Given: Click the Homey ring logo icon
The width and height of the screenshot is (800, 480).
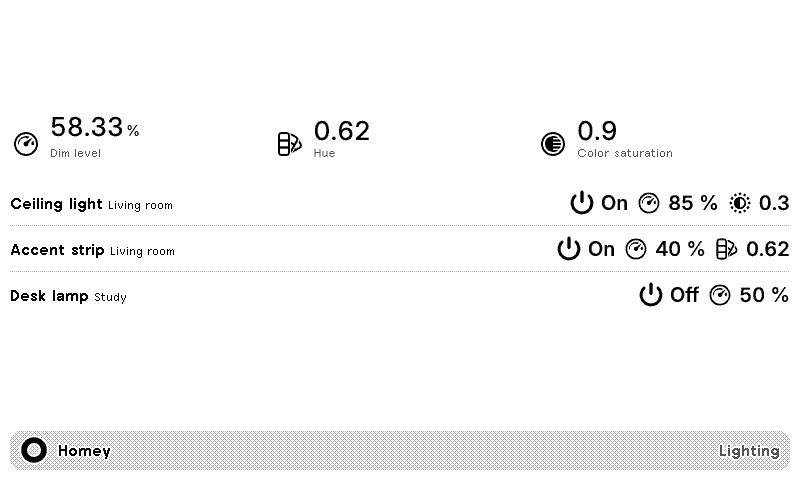Looking at the screenshot, I should [x=34, y=450].
